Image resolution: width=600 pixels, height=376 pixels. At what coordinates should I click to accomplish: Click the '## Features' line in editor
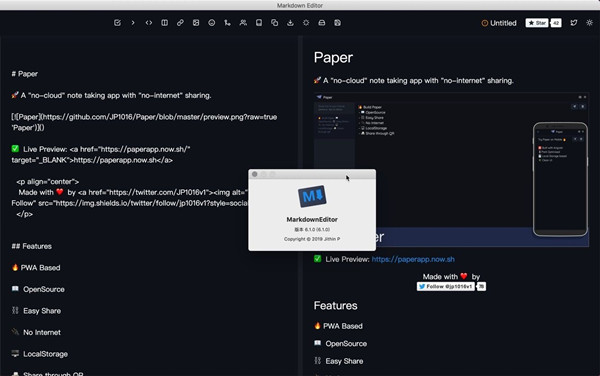31,246
